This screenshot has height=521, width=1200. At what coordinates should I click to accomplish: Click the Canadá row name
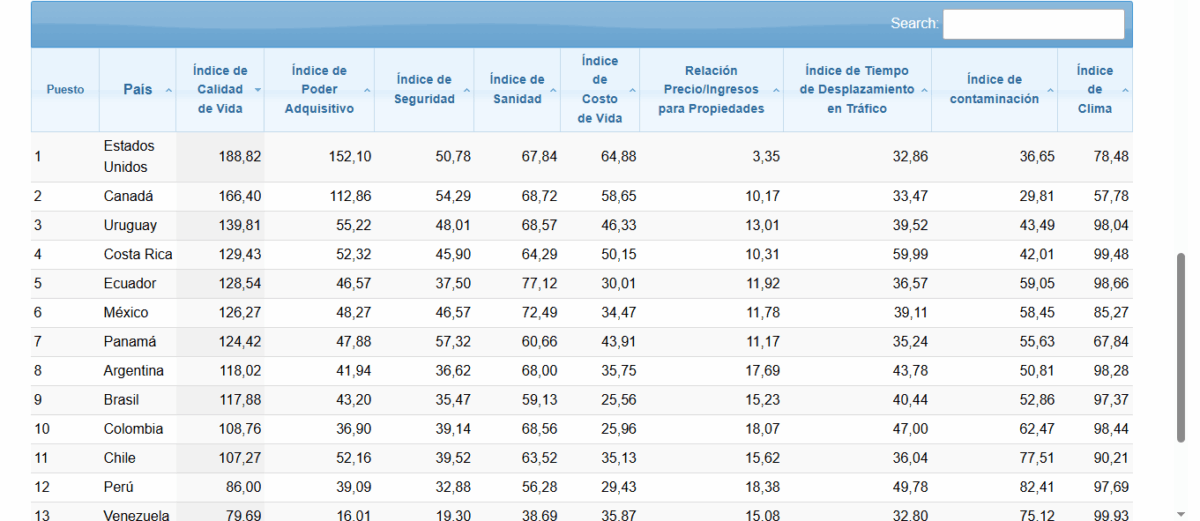point(125,196)
